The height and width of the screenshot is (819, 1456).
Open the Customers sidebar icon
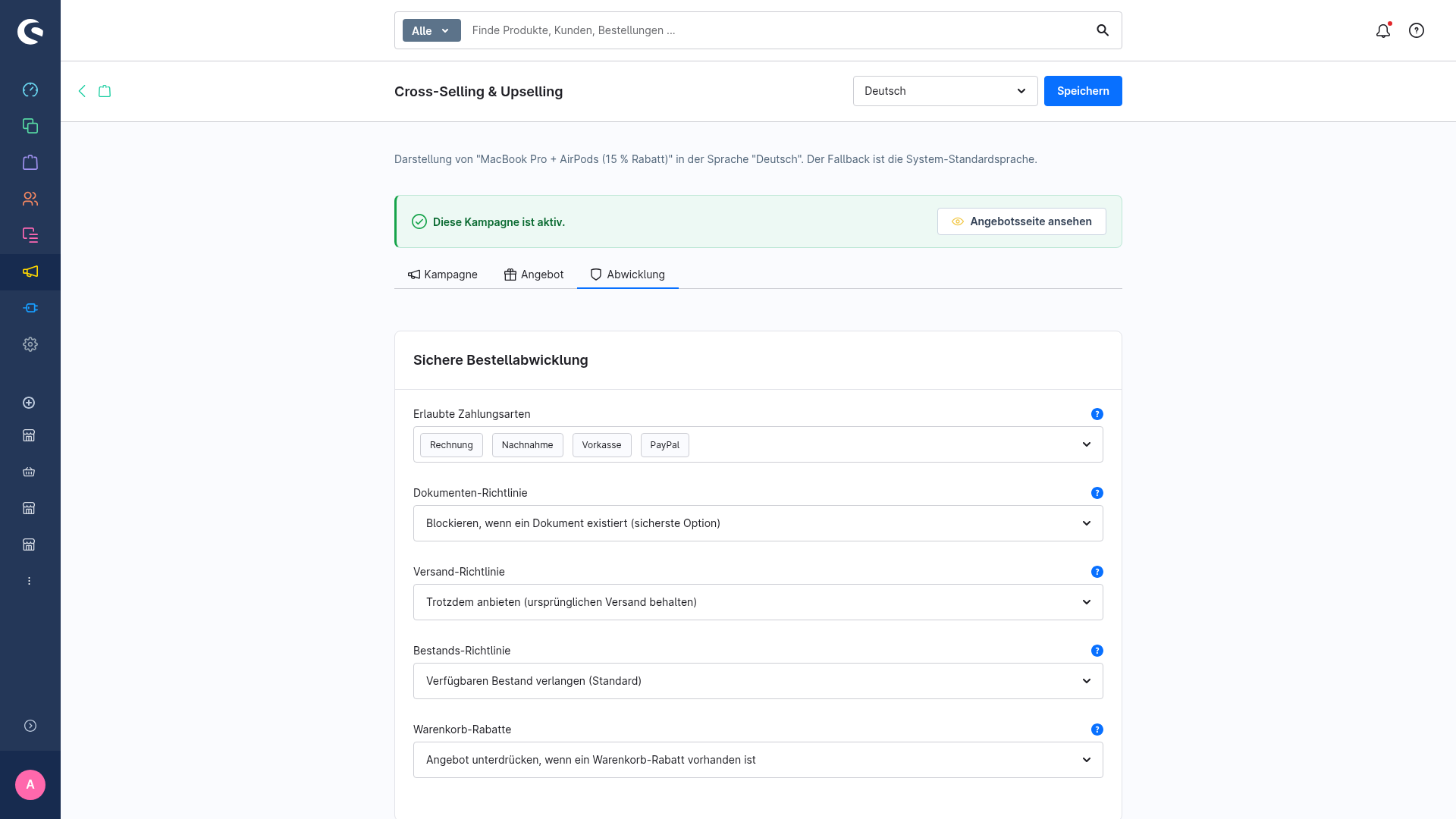(x=30, y=199)
